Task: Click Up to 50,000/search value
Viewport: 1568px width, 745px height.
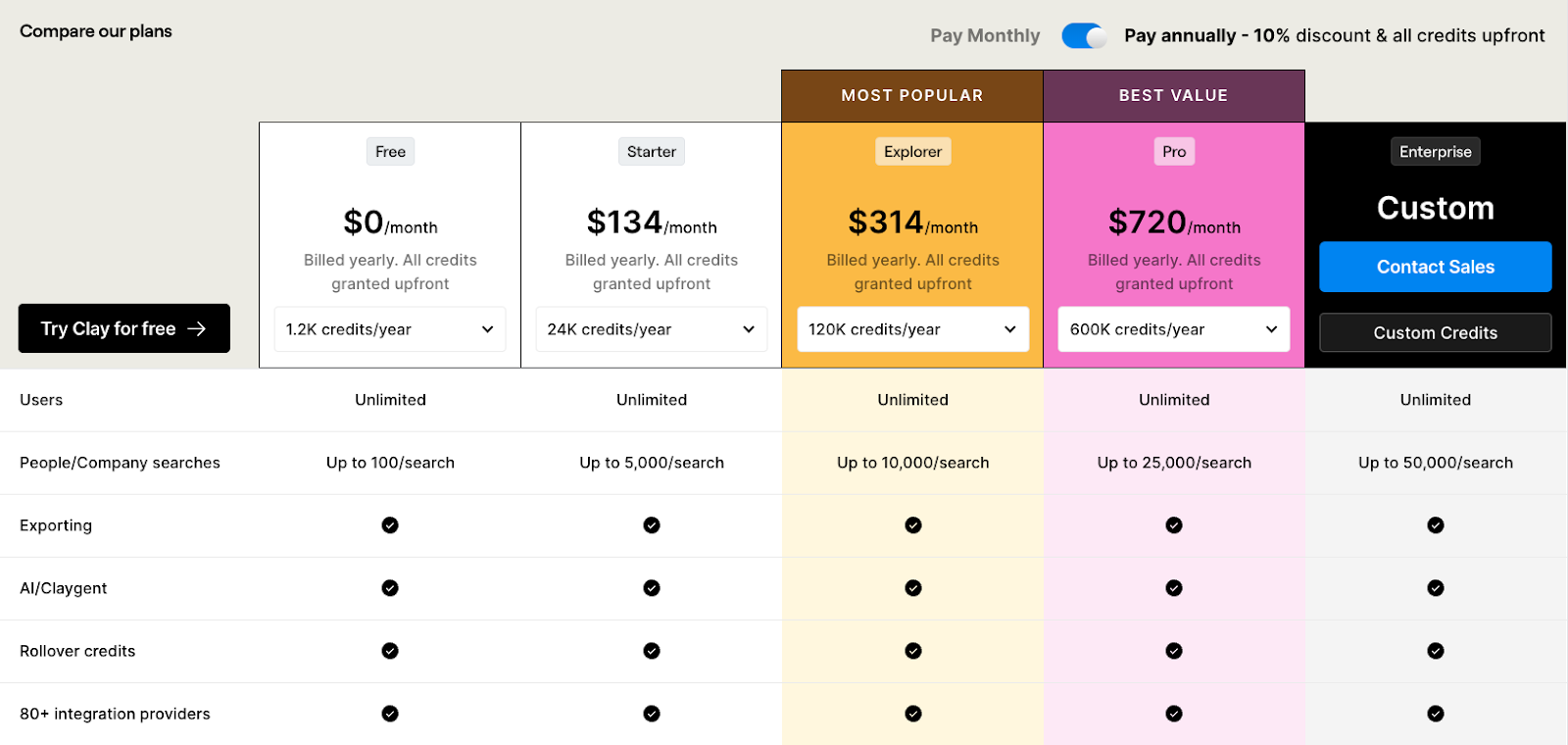Action: 1436,463
